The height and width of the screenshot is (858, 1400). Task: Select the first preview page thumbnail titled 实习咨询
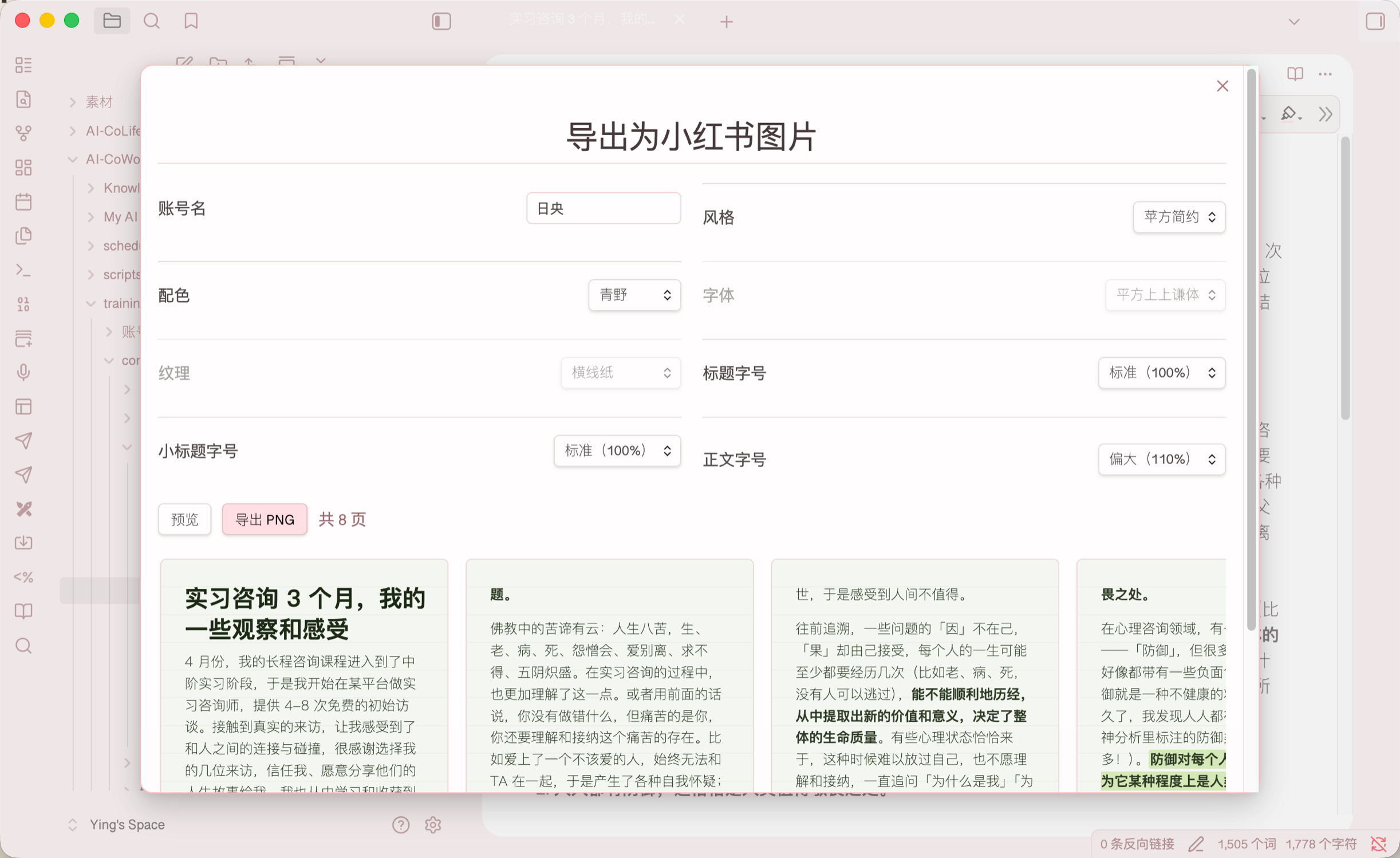(304, 676)
